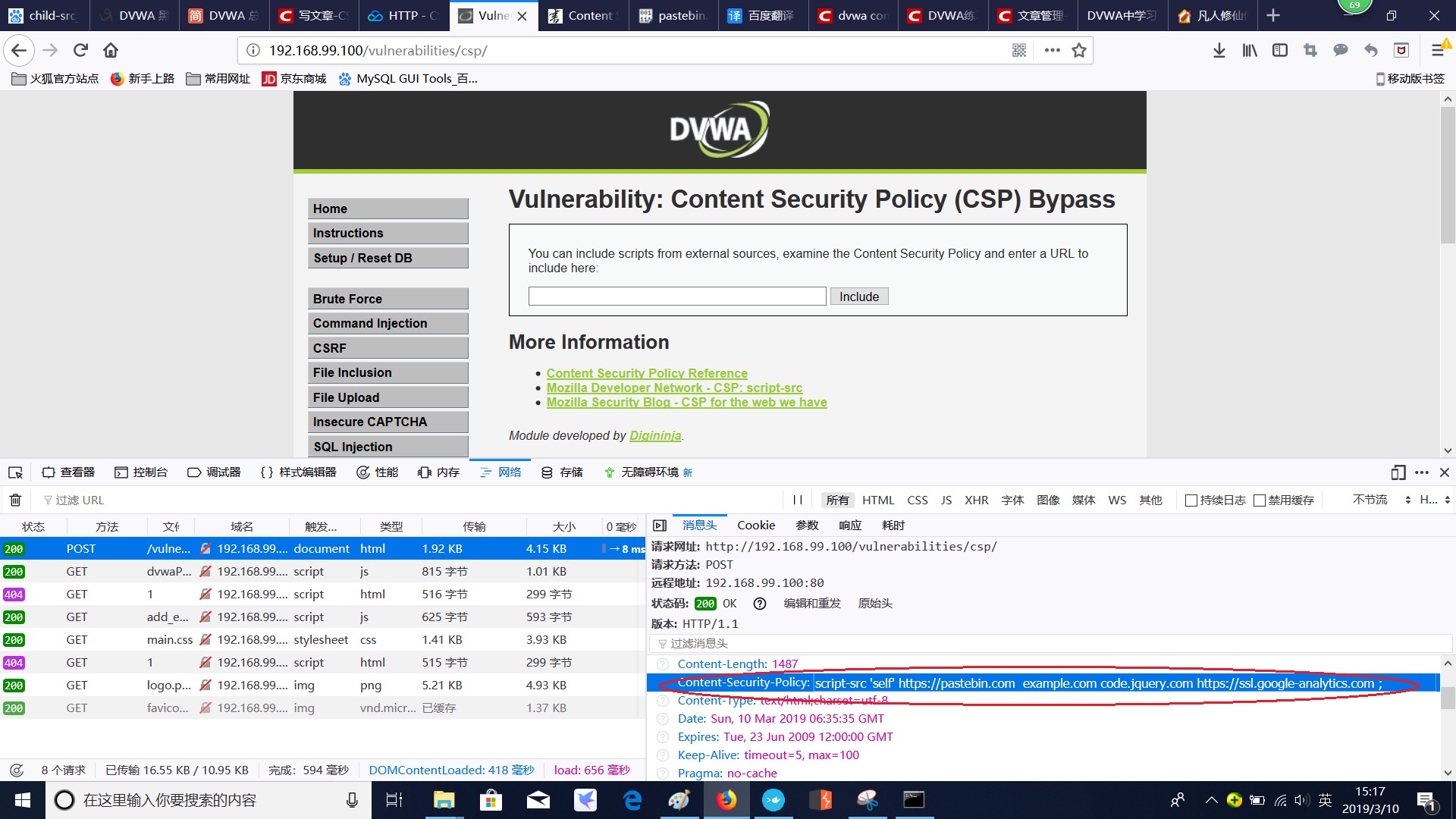The height and width of the screenshot is (819, 1456).
Task: Switch to the Cookie tab in request details
Action: point(755,525)
